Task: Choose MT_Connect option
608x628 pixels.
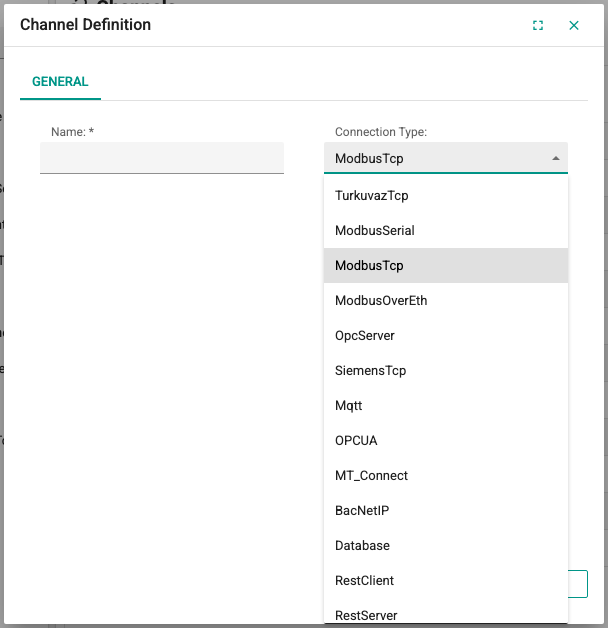Action: click(446, 475)
